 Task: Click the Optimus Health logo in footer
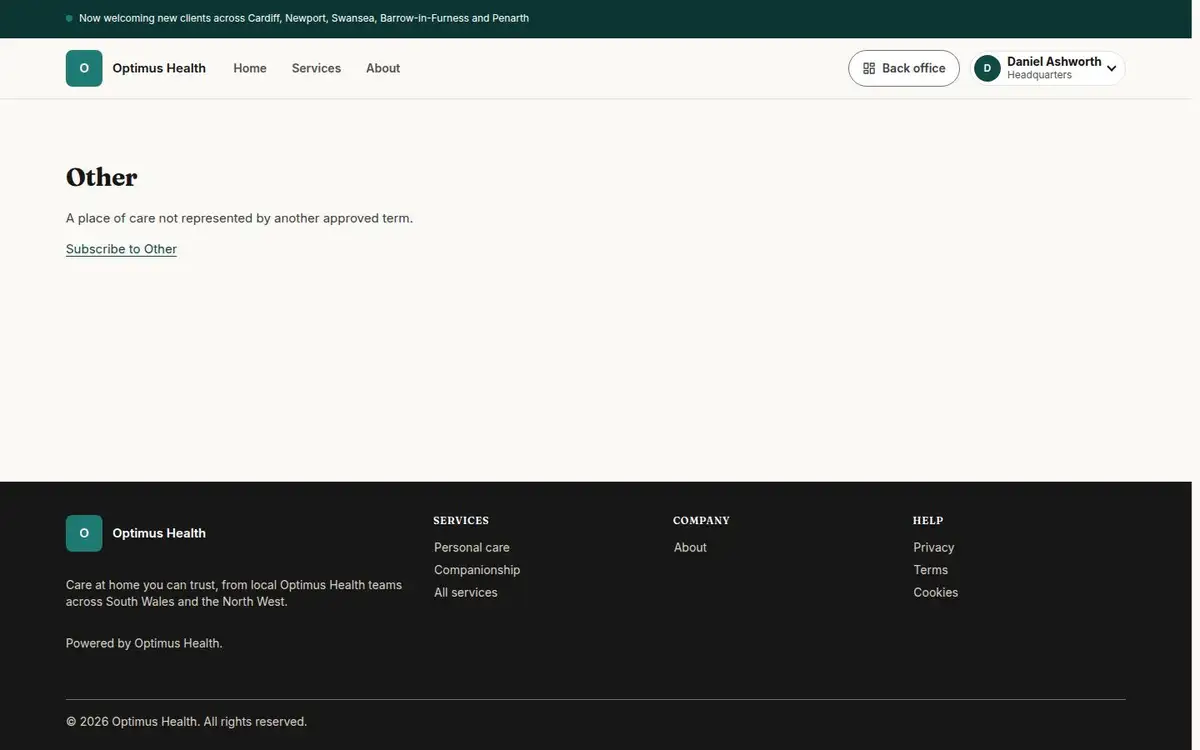click(x=84, y=533)
